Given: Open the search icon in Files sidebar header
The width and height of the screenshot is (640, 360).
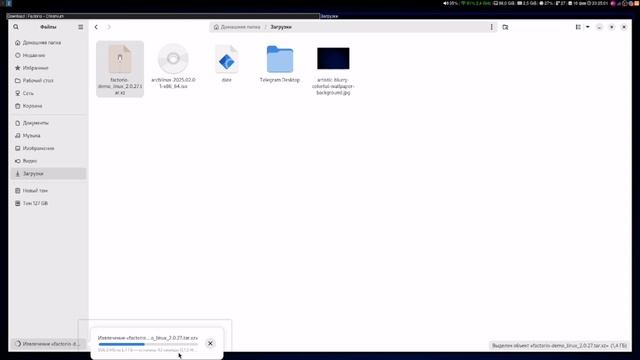Looking at the screenshot, I should pyautogui.click(x=16, y=27).
